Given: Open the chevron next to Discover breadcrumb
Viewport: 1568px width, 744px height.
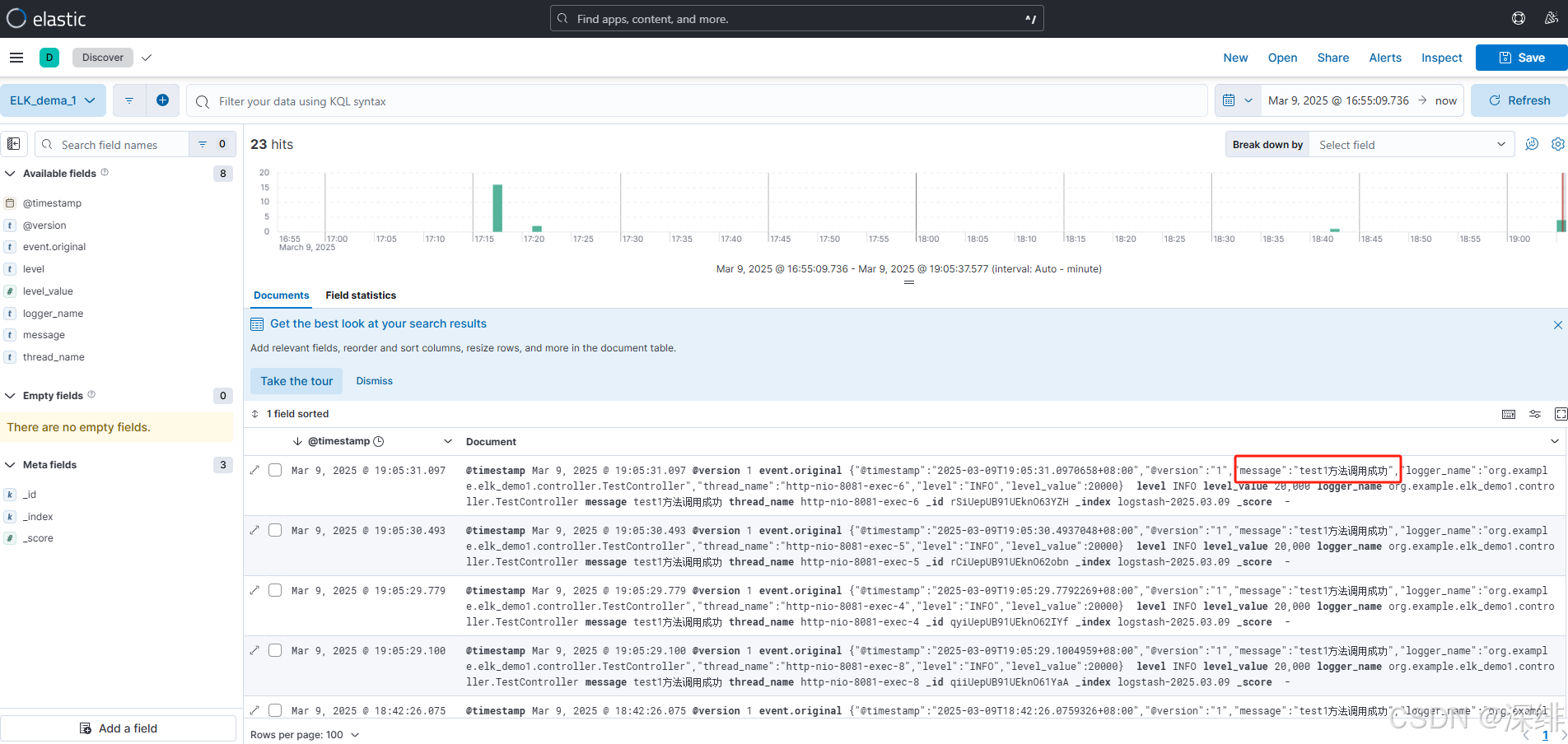Looking at the screenshot, I should click(147, 58).
